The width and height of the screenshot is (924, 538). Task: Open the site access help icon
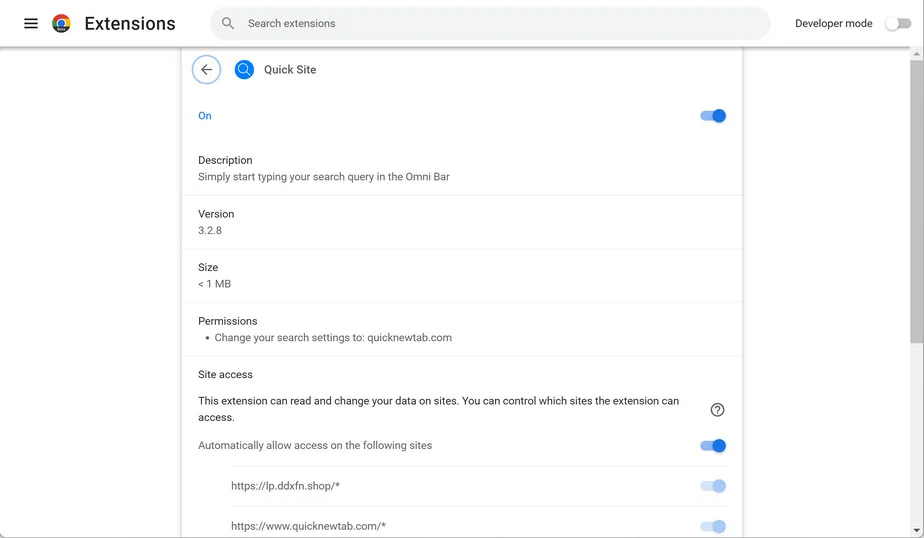coord(717,410)
